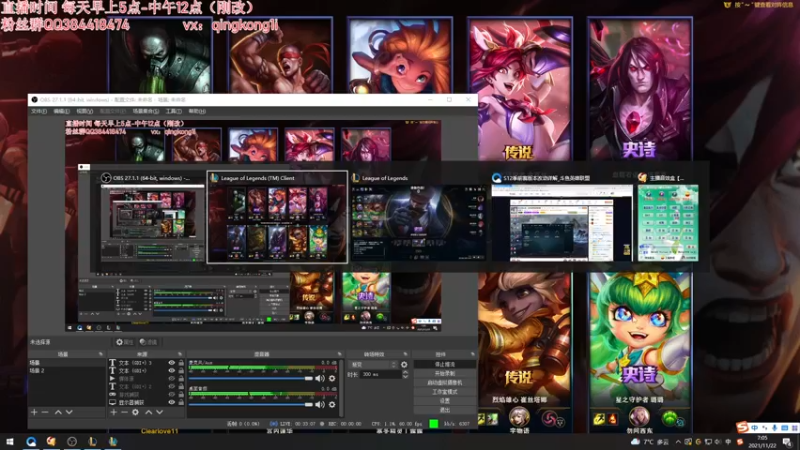
Task: Click the start recording button
Action: click(444, 373)
